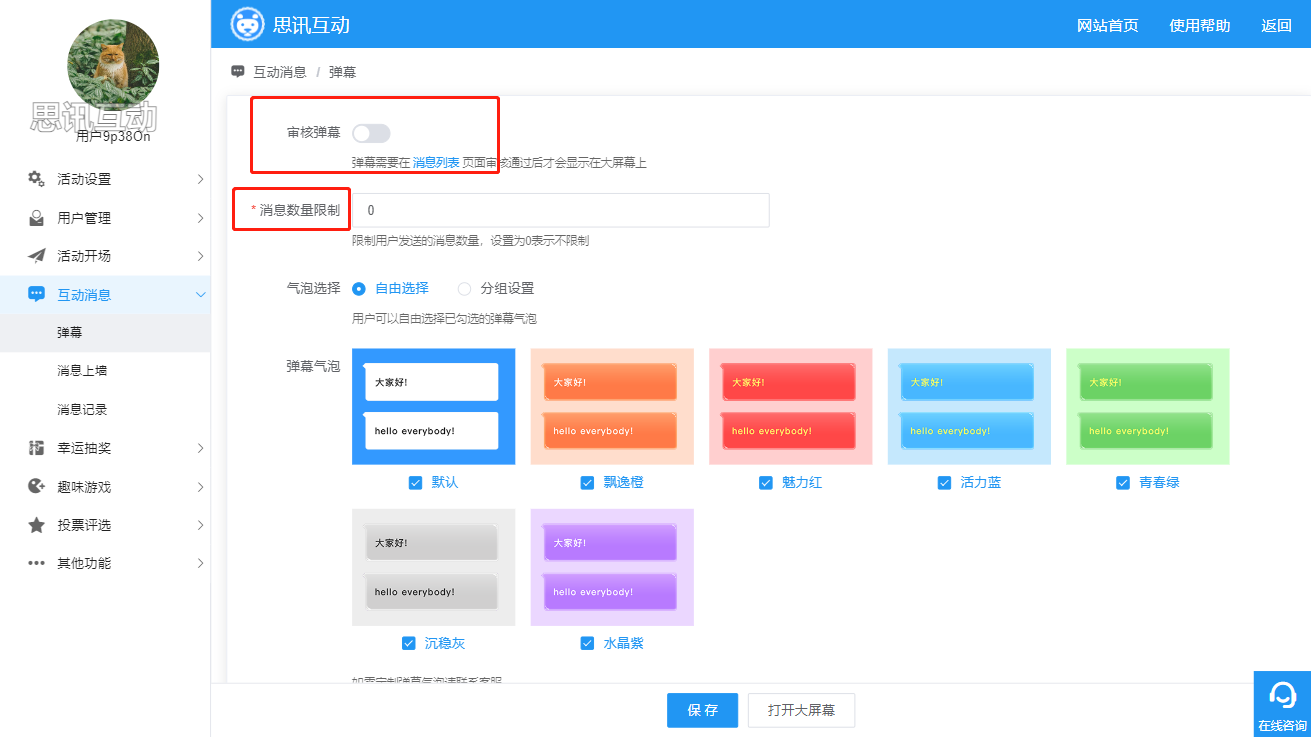Viewport: 1311px width, 737px height.
Task: Expand 投票评选 chevron arrow
Action: (x=200, y=525)
